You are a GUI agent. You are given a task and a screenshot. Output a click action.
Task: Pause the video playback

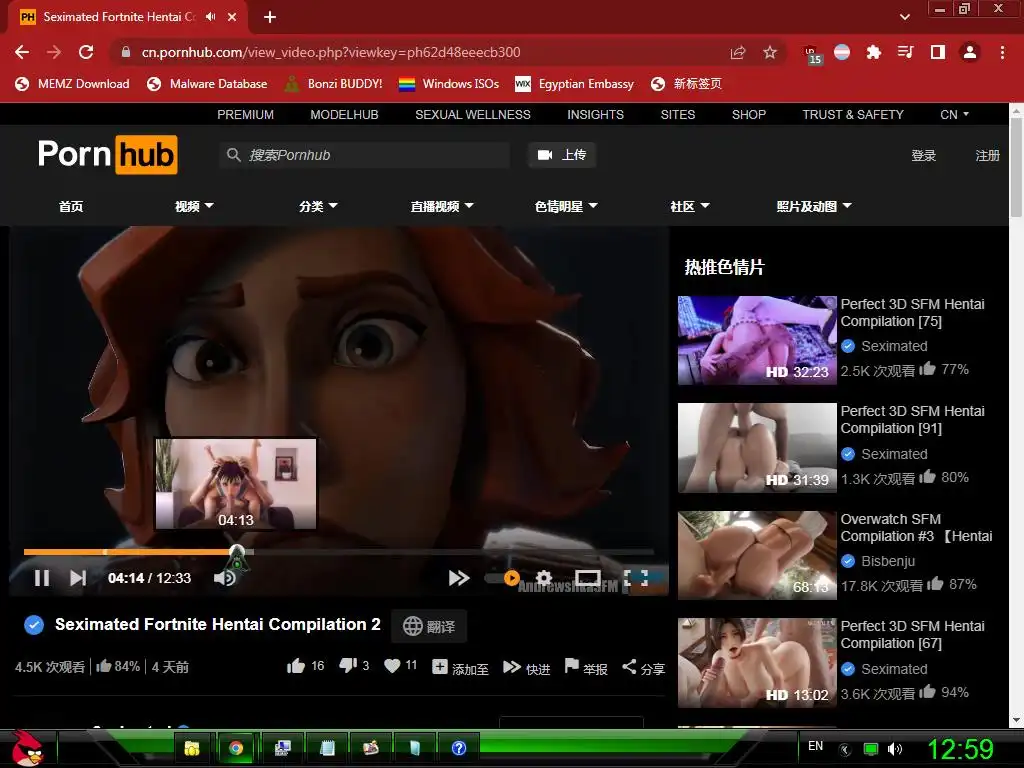point(42,578)
